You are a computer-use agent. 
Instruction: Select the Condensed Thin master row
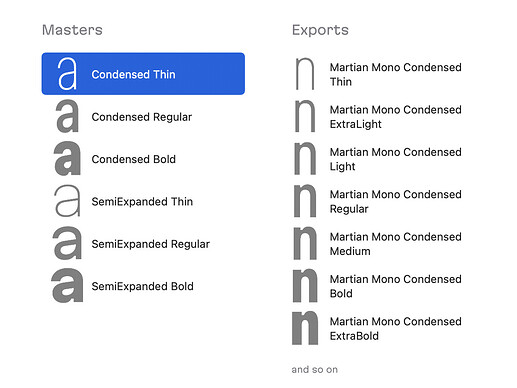coord(143,74)
